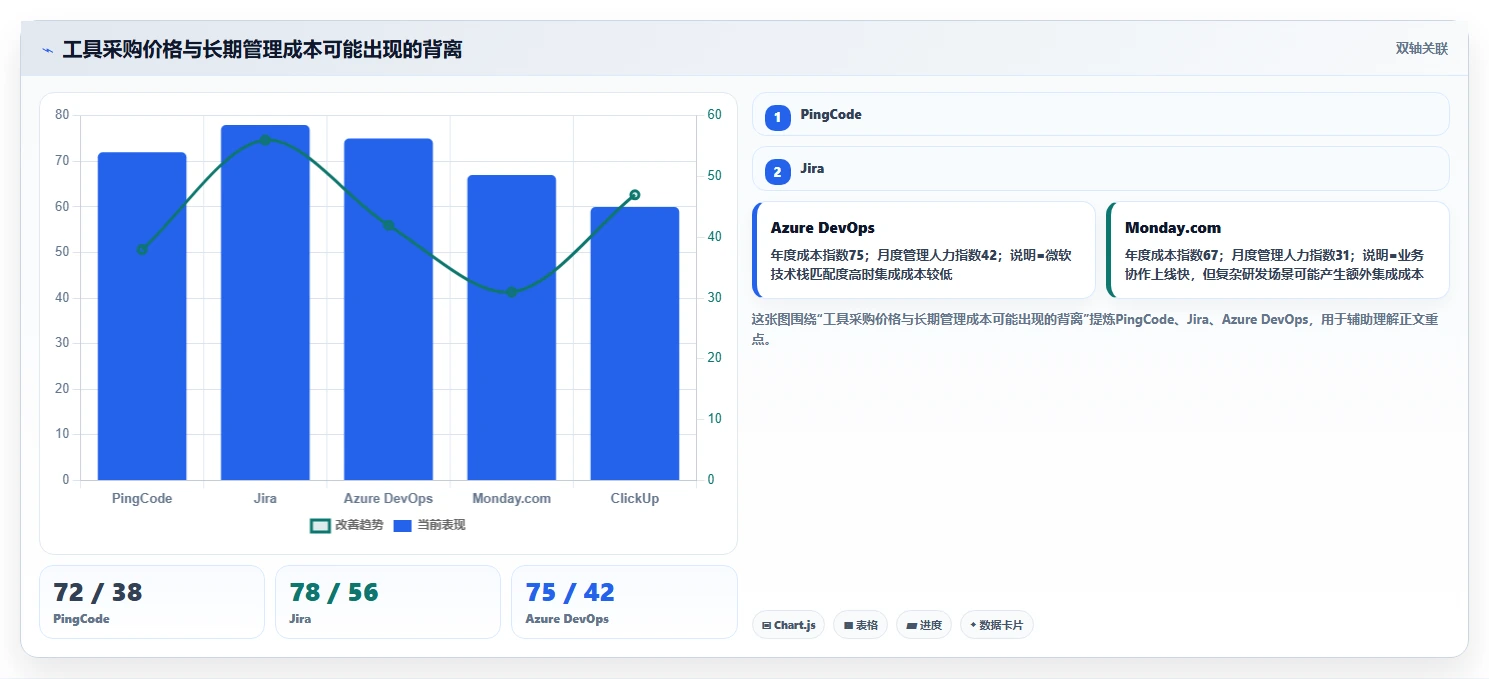Open the Jira list row
This screenshot has width=1489, height=679.
1100,168
